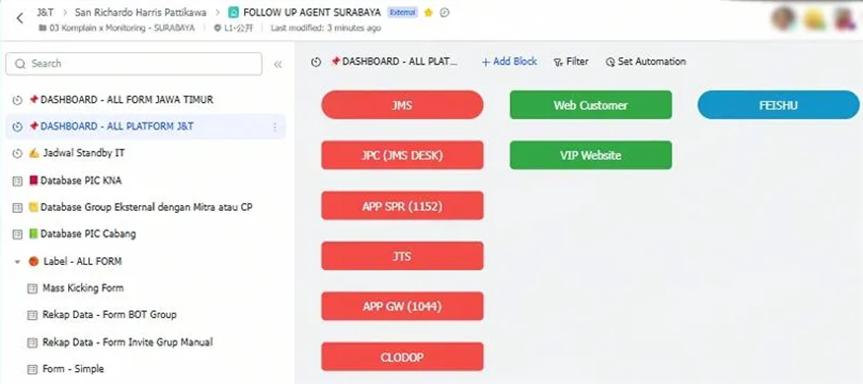Screen dimensions: 863x384
Task: Click the dashboard icon left of the view title
Action: pyautogui.click(x=315, y=62)
